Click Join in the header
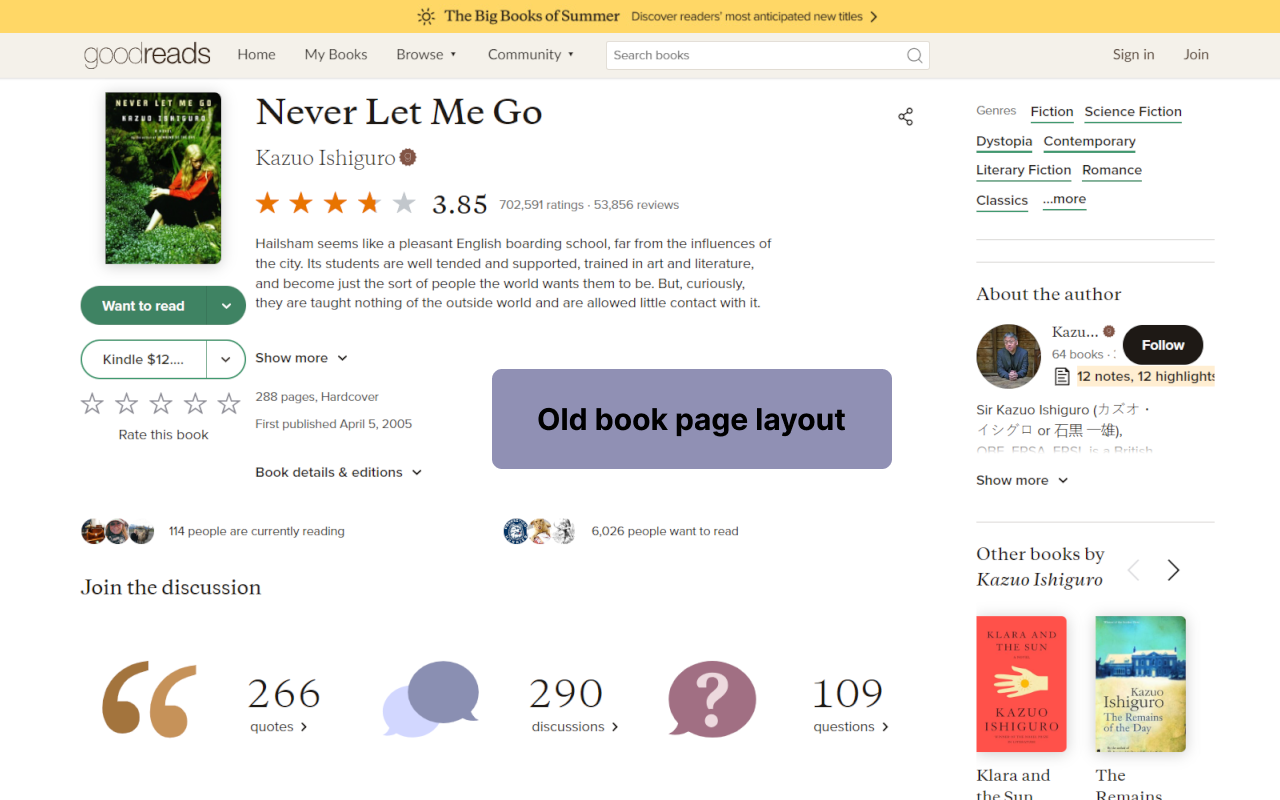Image resolution: width=1280 pixels, height=800 pixels. click(1196, 55)
